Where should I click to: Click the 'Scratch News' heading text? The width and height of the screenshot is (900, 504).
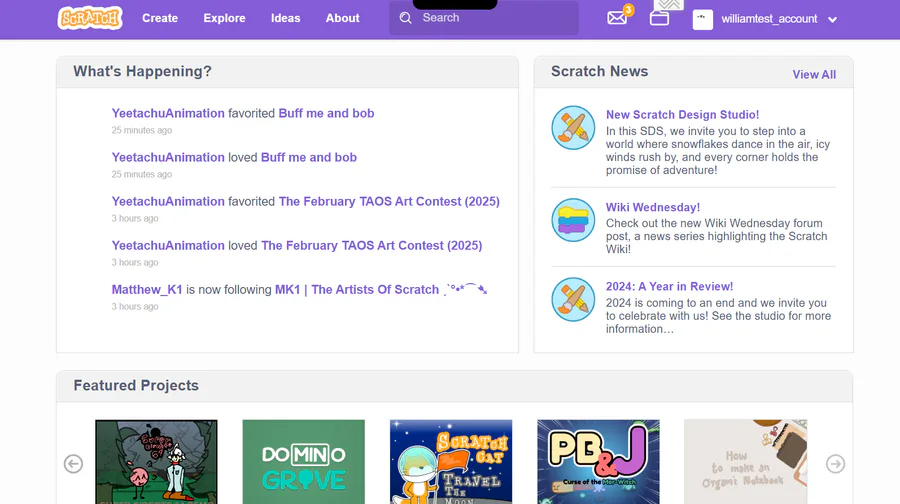tap(599, 71)
